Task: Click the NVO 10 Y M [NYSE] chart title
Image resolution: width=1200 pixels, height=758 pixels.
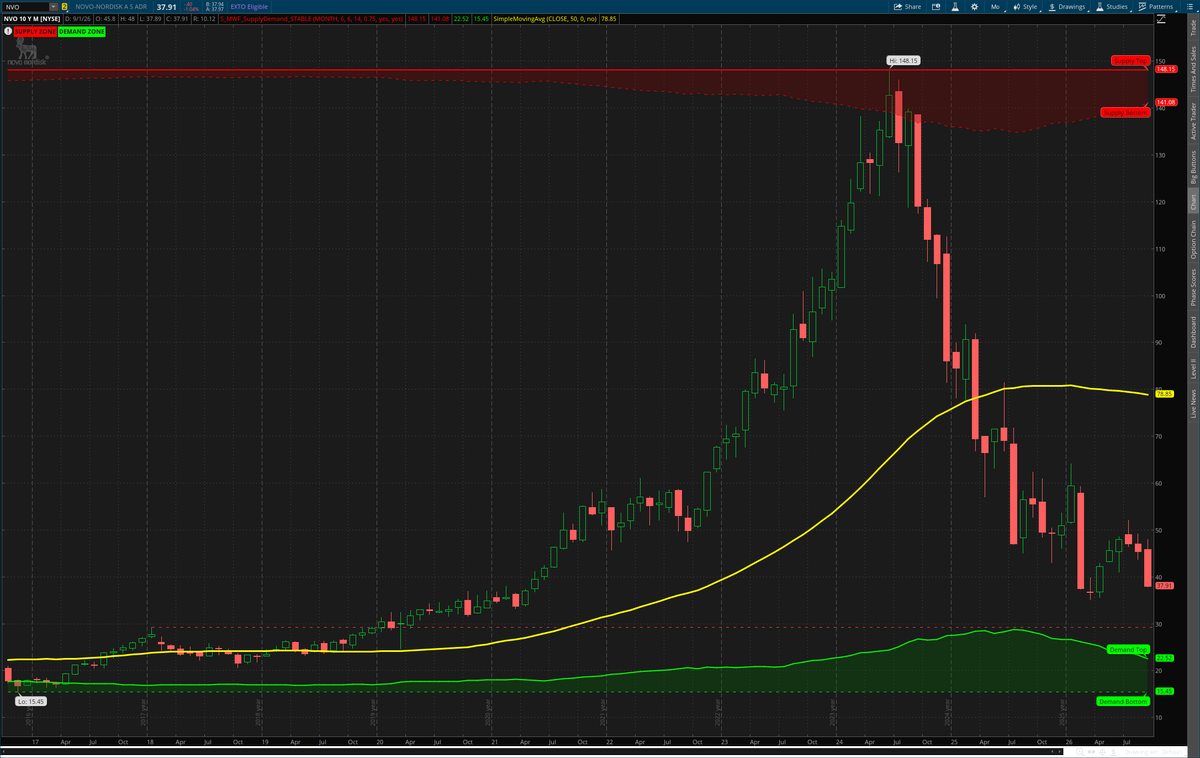Action: (32, 18)
